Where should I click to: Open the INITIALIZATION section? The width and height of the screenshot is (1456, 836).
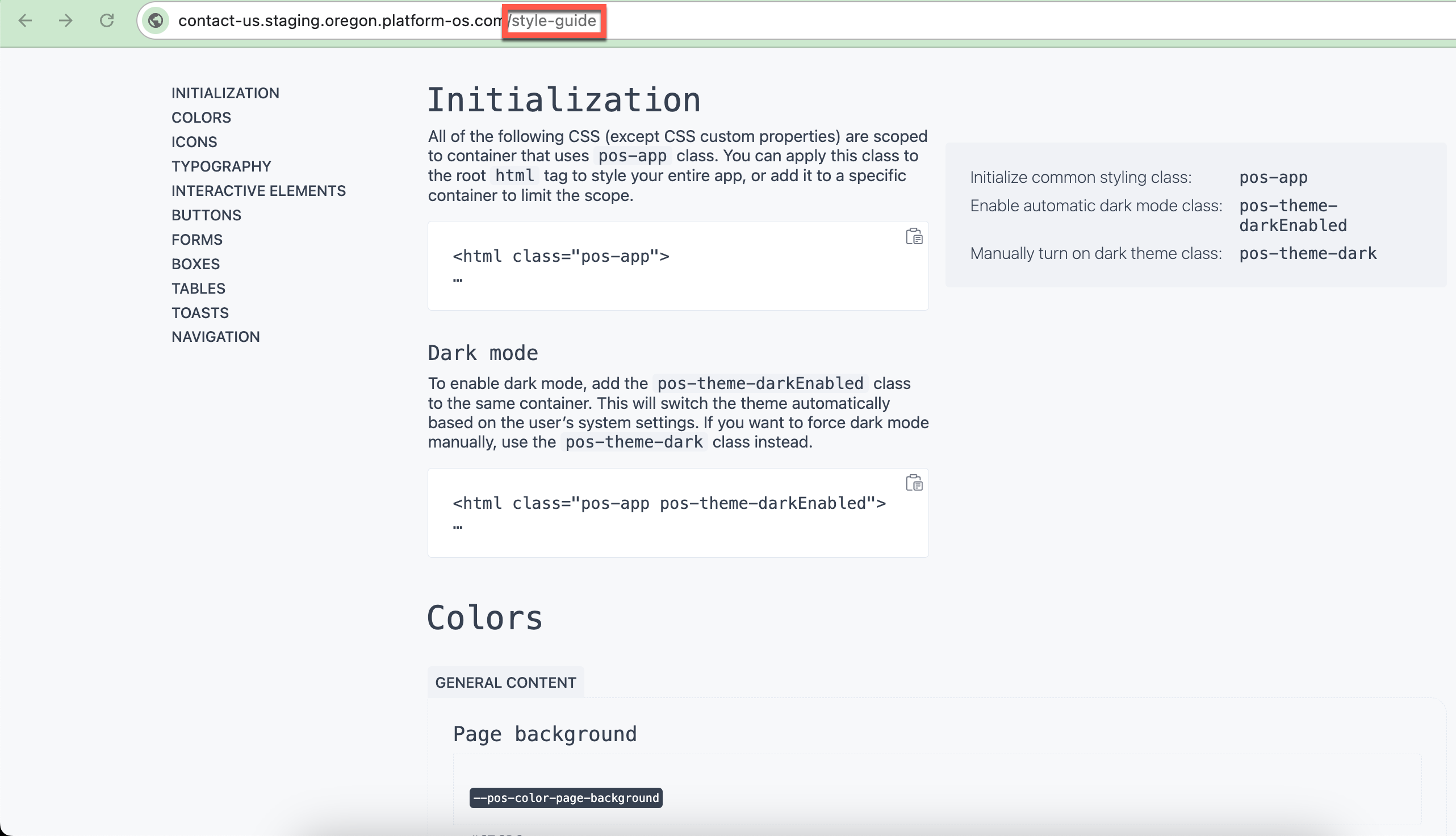pos(225,93)
